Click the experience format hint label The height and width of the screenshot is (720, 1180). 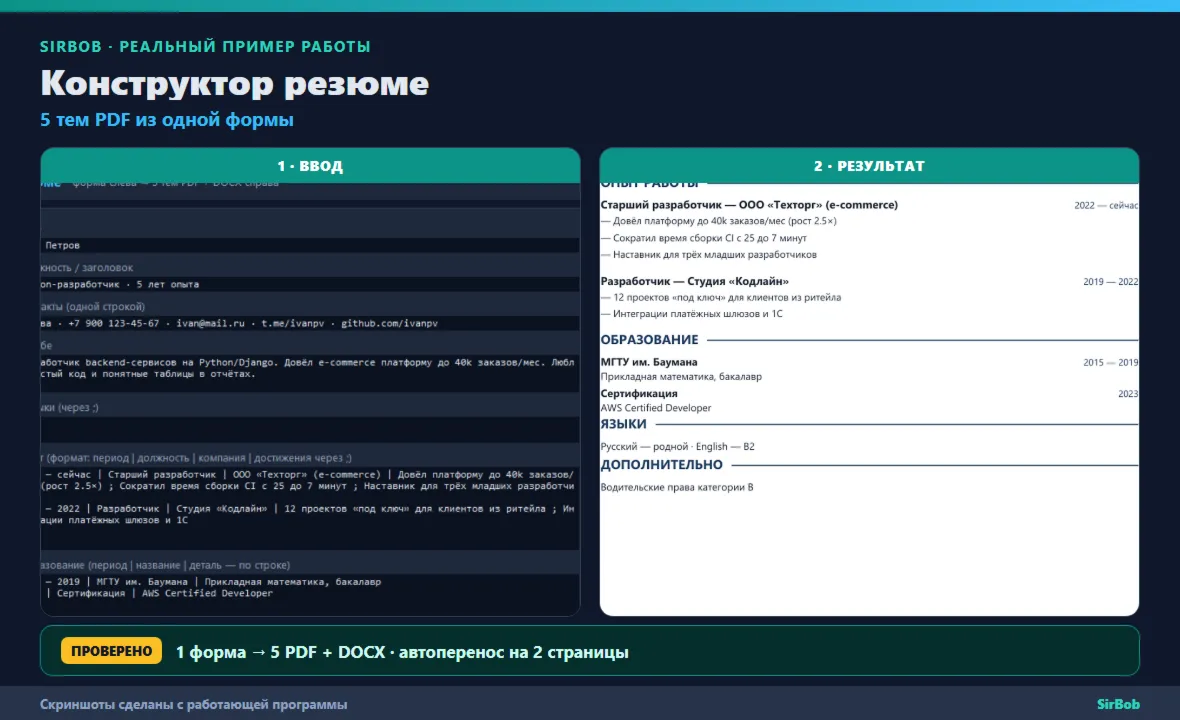(x=196, y=458)
